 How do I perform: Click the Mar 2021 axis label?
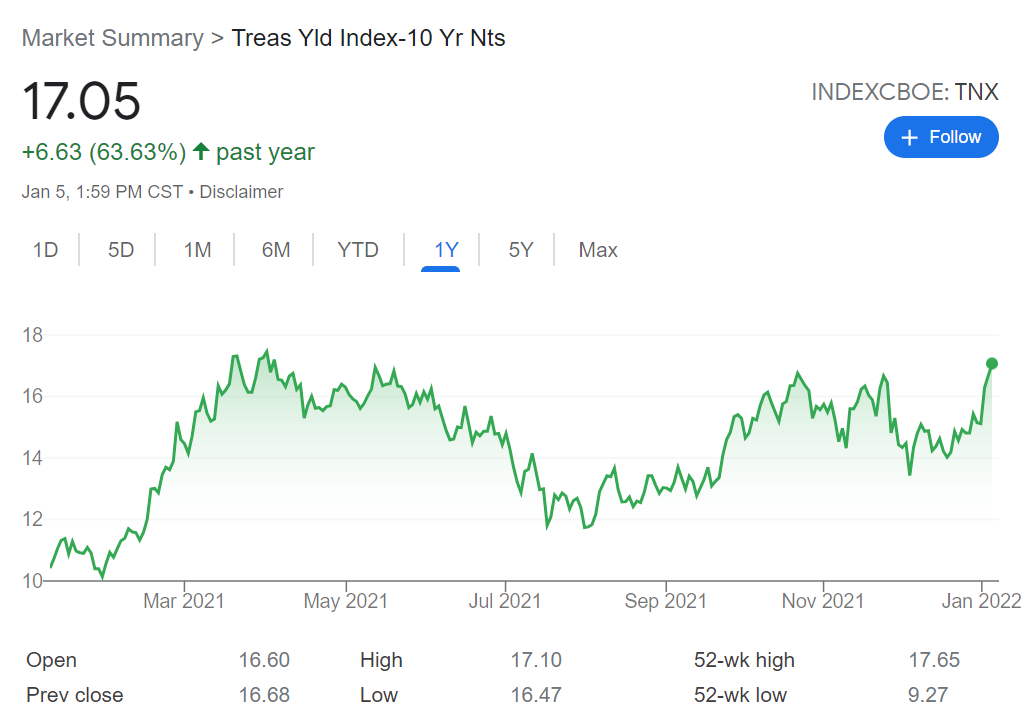click(x=184, y=601)
